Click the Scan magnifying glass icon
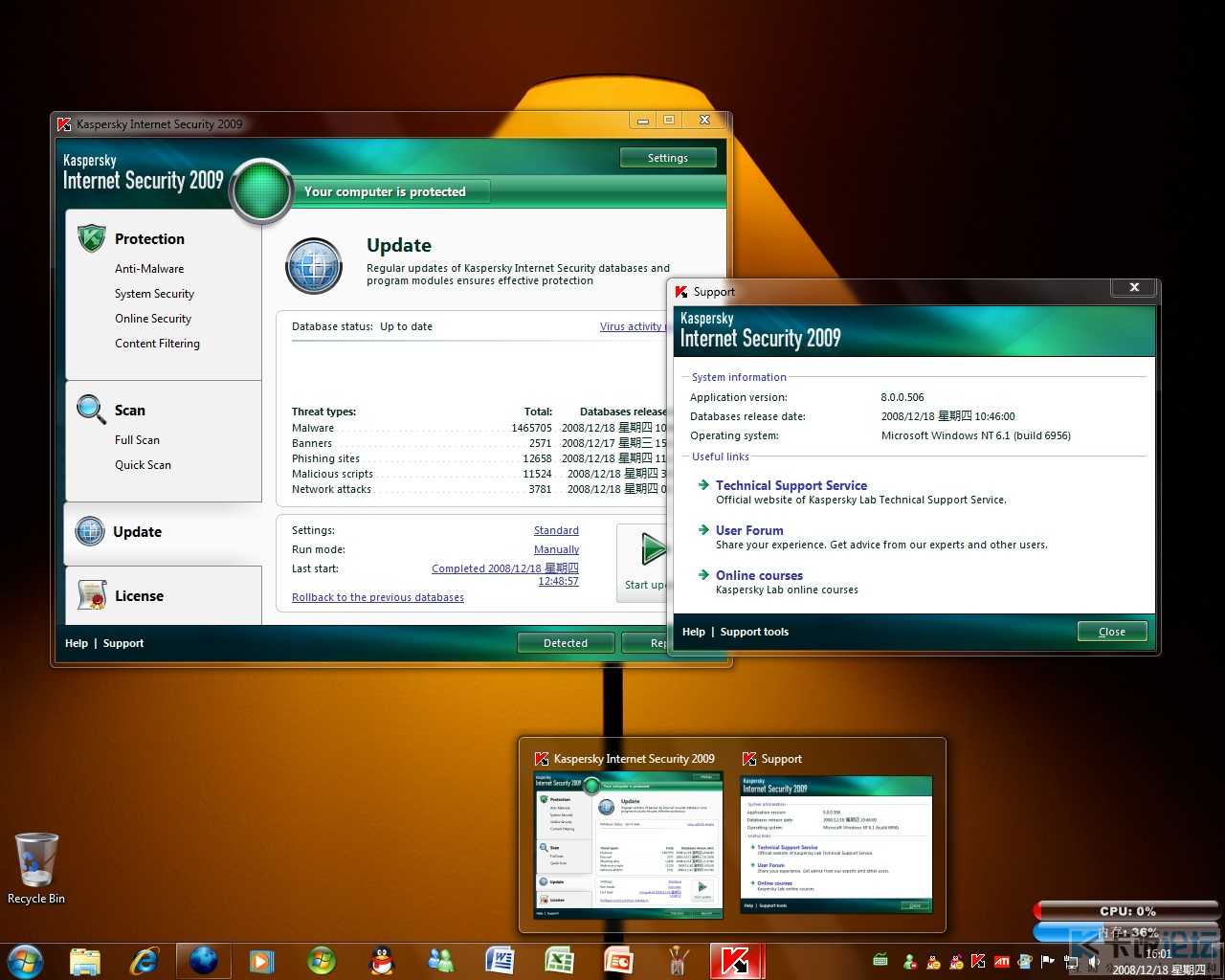 tap(91, 410)
